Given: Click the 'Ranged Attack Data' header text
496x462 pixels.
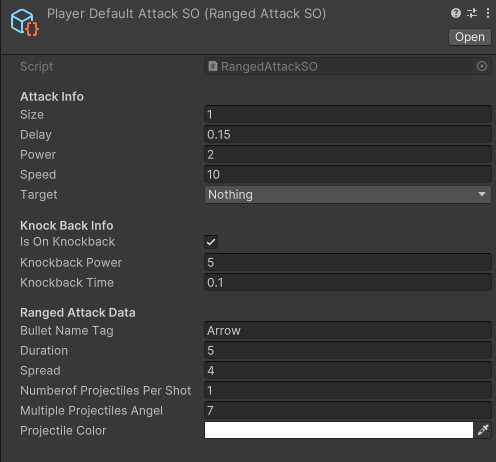Looking at the screenshot, I should (78, 313).
